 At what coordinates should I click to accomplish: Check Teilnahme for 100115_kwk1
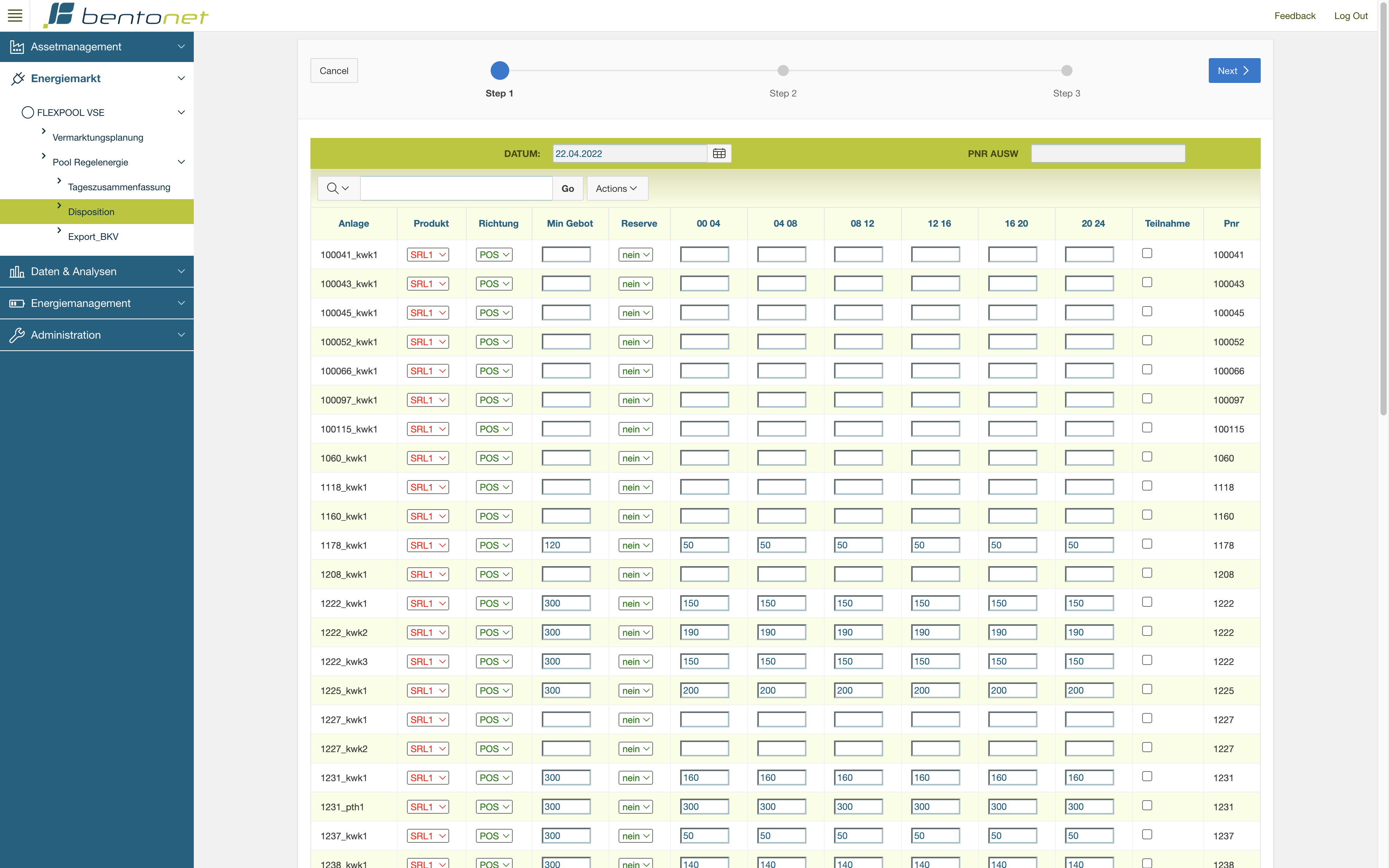[1147, 428]
